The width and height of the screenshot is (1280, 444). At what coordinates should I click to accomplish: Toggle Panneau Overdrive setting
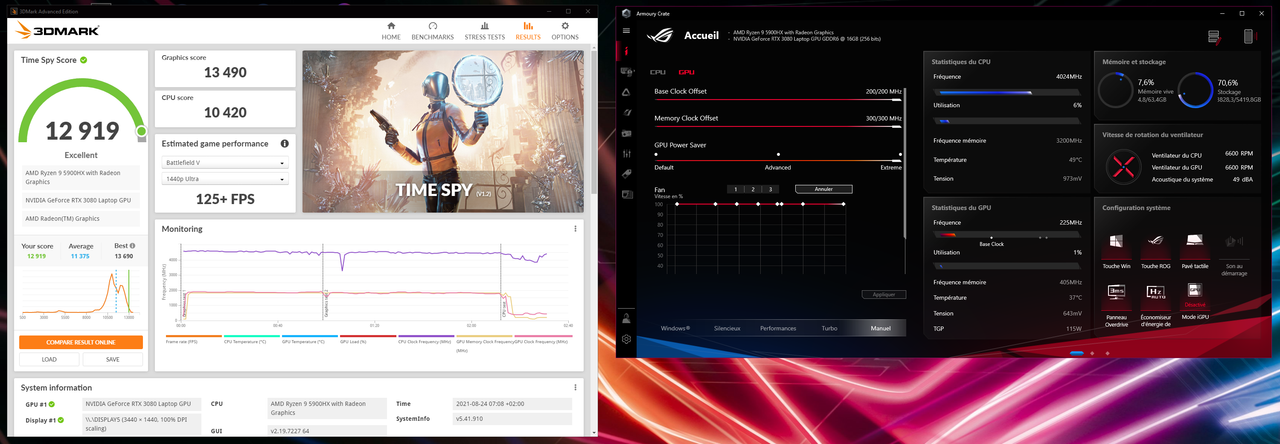click(1116, 303)
